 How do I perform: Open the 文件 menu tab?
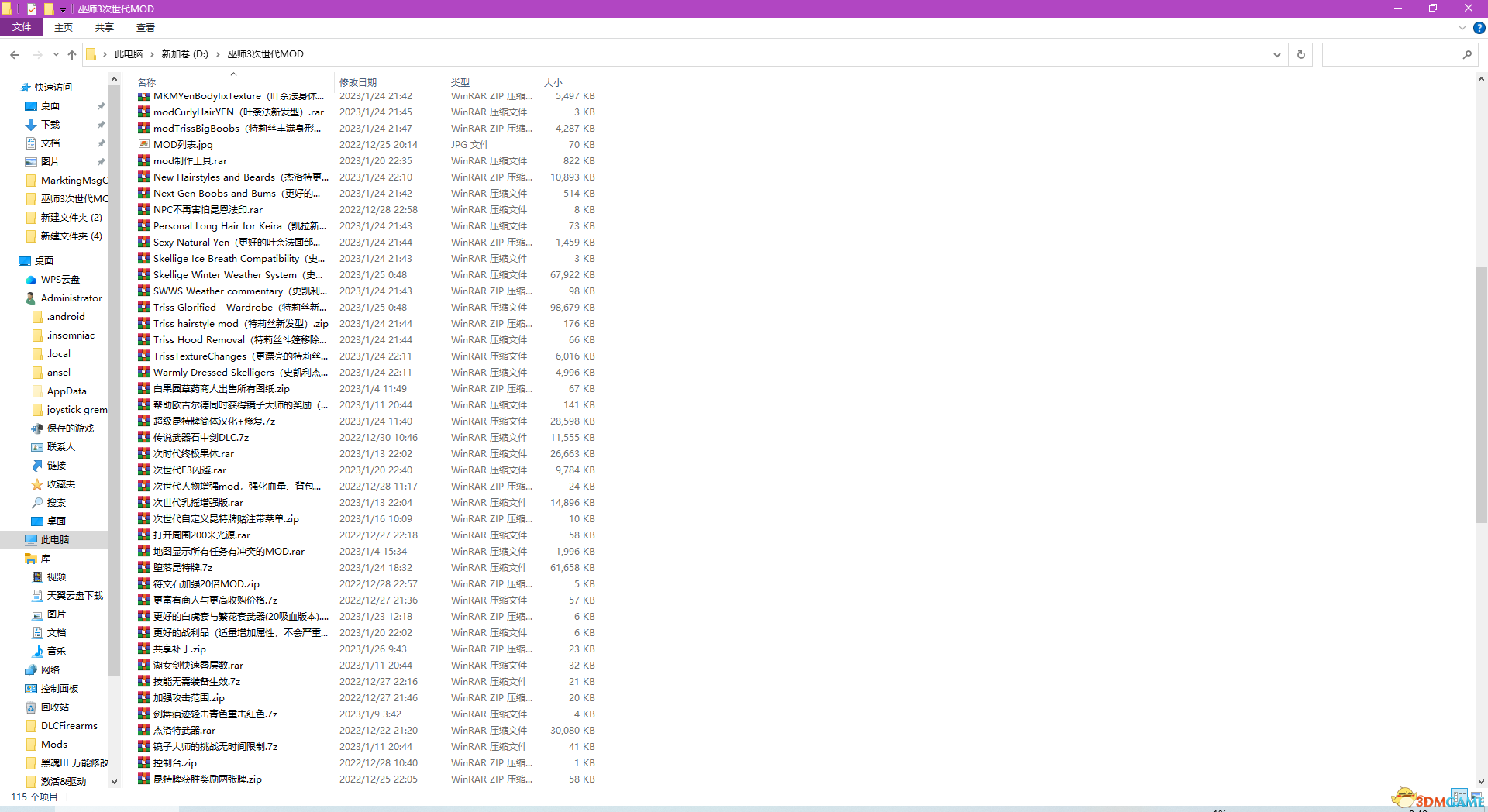pos(22,27)
